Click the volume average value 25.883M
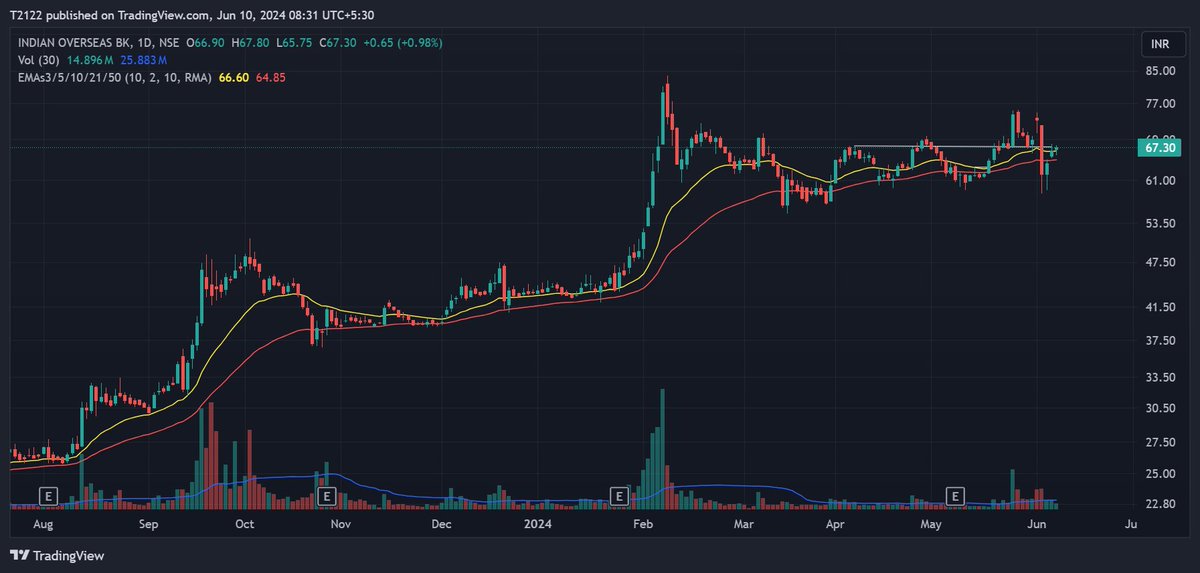 coord(143,61)
